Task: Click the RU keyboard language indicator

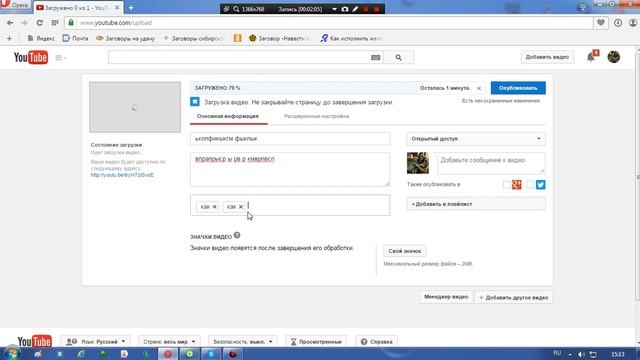Action: (x=557, y=353)
